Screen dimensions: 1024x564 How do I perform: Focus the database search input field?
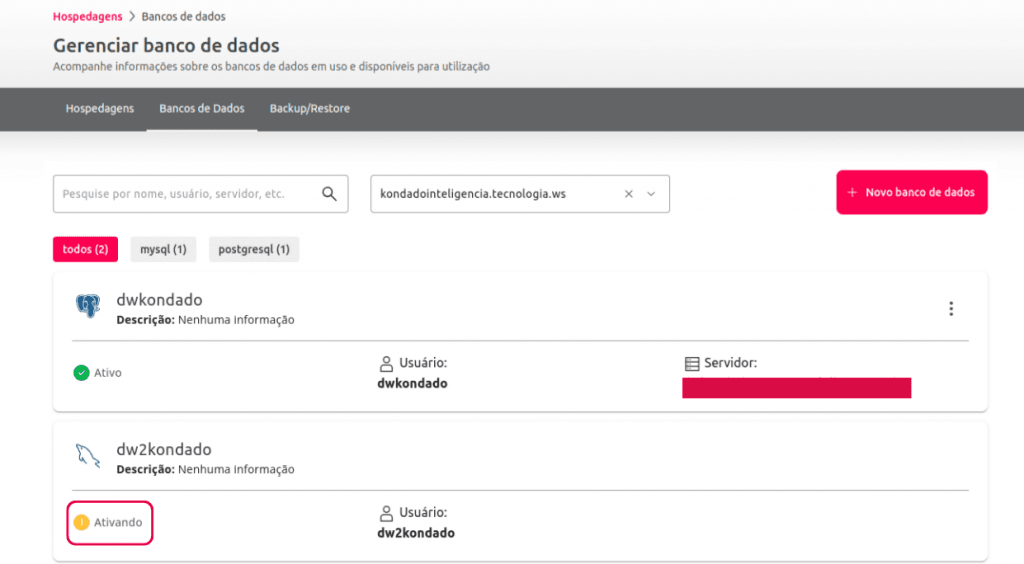[x=185, y=194]
